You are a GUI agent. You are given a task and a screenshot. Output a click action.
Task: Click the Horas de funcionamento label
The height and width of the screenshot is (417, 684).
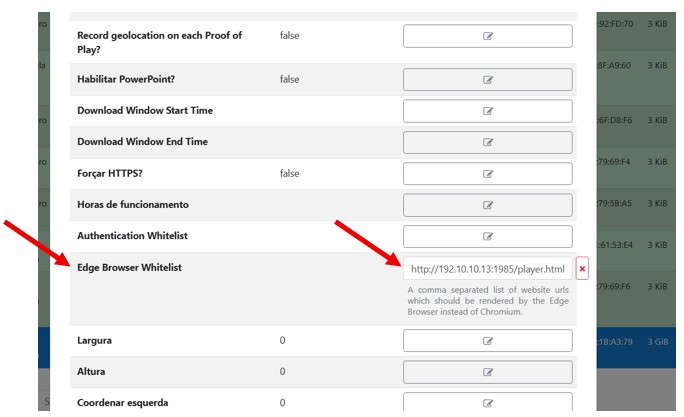[x=133, y=204]
